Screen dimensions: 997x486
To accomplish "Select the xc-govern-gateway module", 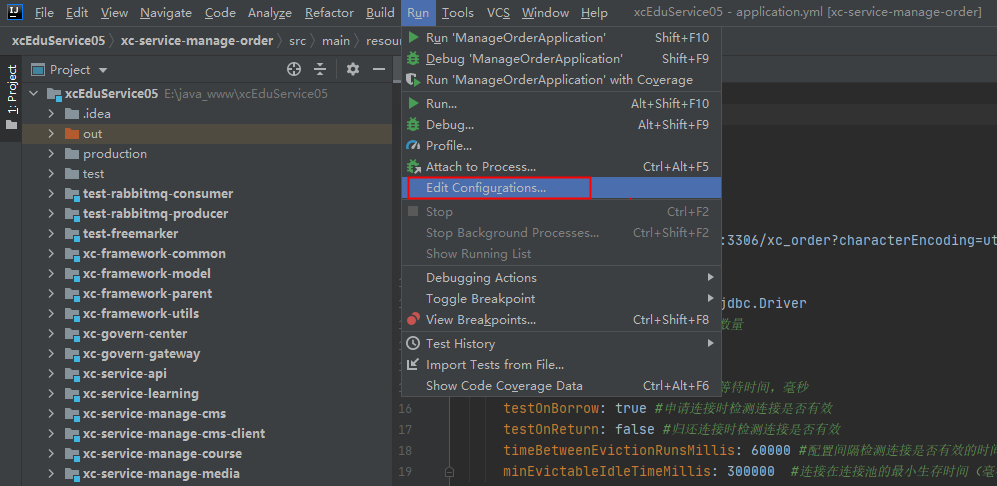I will (141, 354).
